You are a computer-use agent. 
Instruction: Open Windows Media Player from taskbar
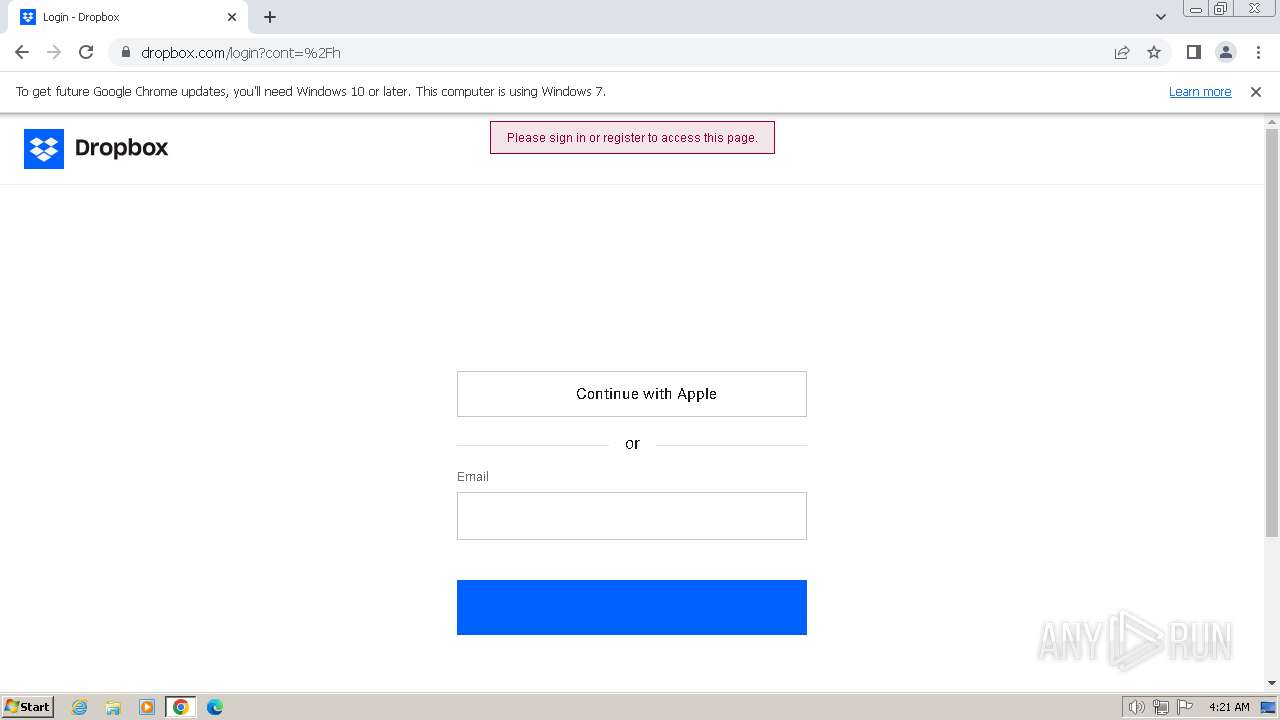tap(147, 707)
